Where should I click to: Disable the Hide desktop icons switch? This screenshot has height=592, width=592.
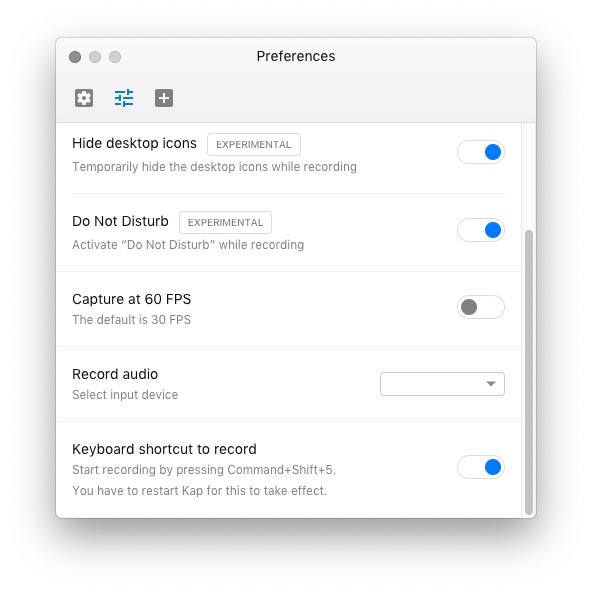[x=481, y=152]
